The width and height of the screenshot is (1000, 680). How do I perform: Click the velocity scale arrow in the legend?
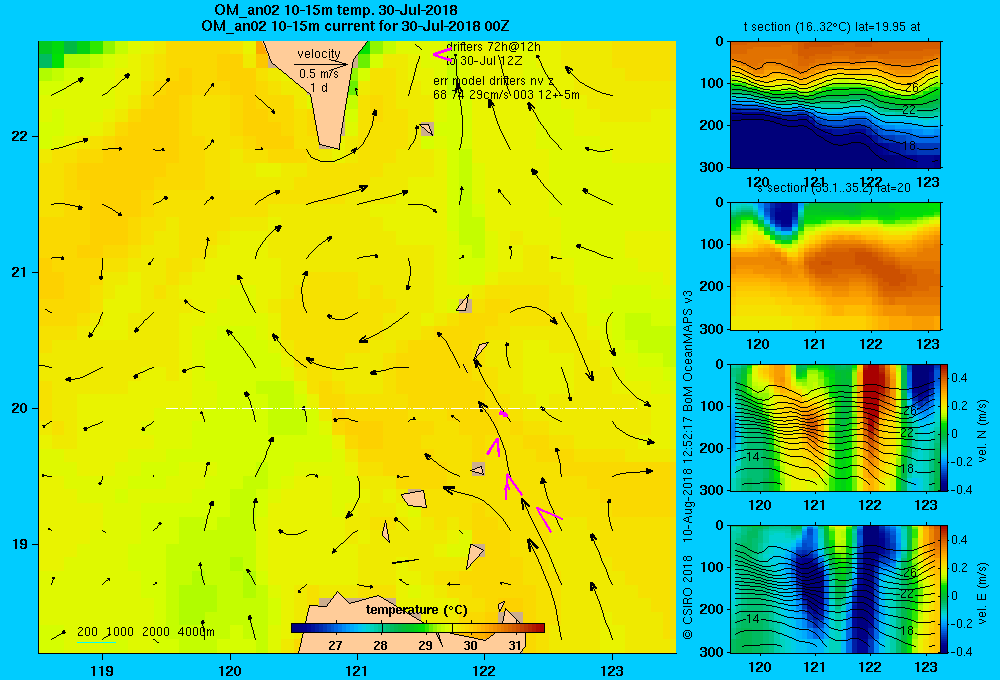point(321,64)
